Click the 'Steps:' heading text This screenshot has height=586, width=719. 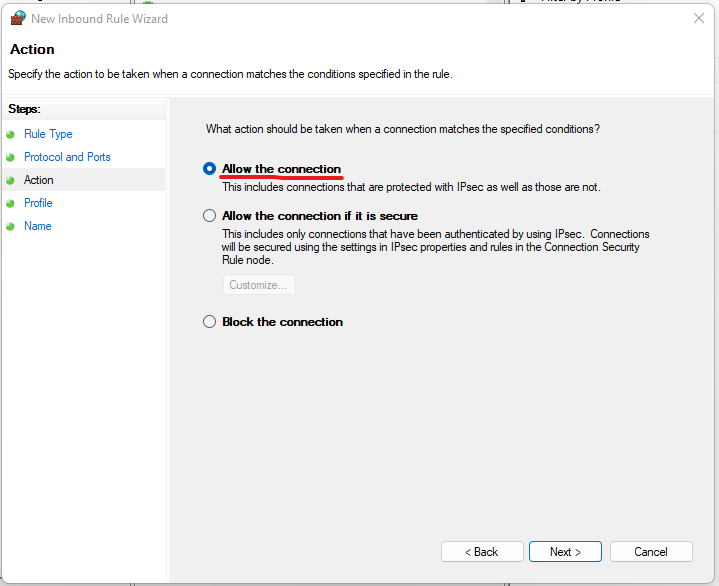tap(24, 109)
